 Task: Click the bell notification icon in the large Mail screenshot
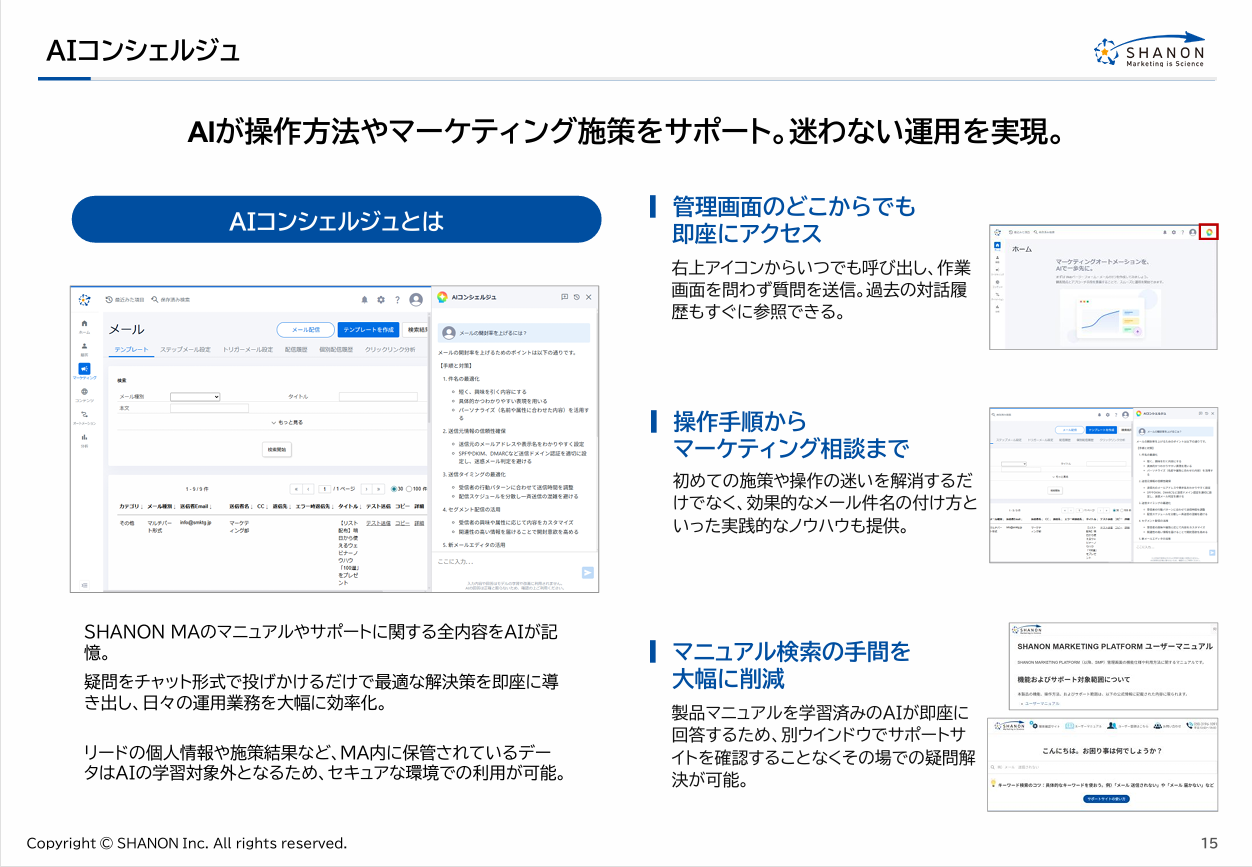(364, 299)
